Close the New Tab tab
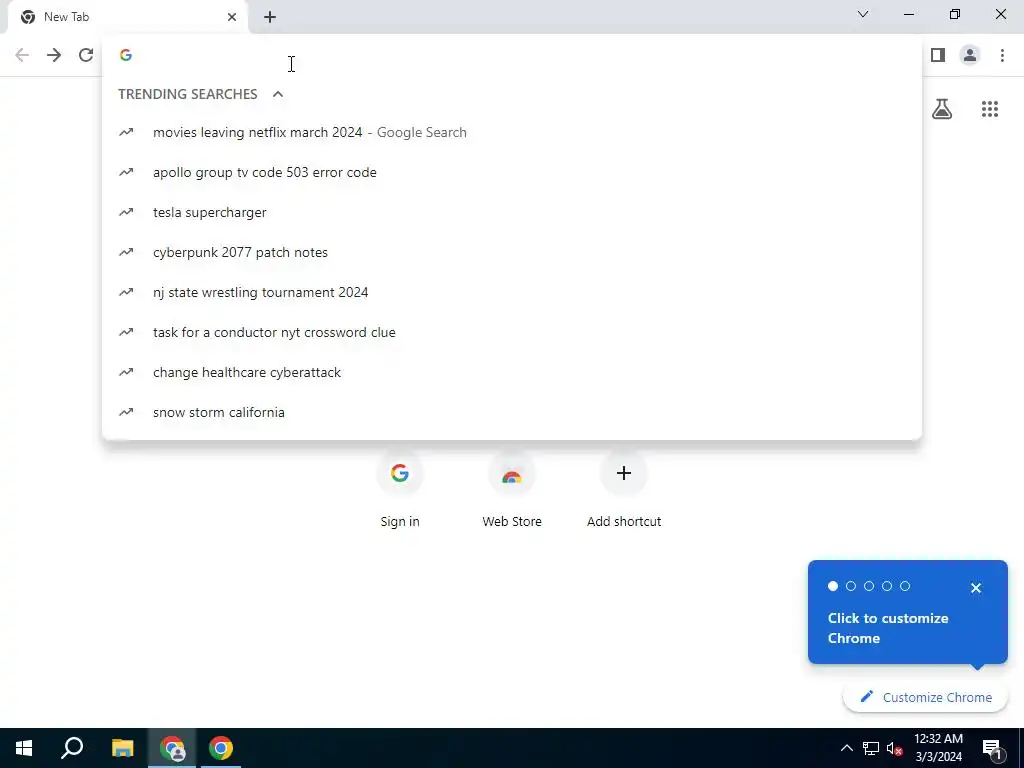Image resolution: width=1024 pixels, height=768 pixels. tap(232, 17)
